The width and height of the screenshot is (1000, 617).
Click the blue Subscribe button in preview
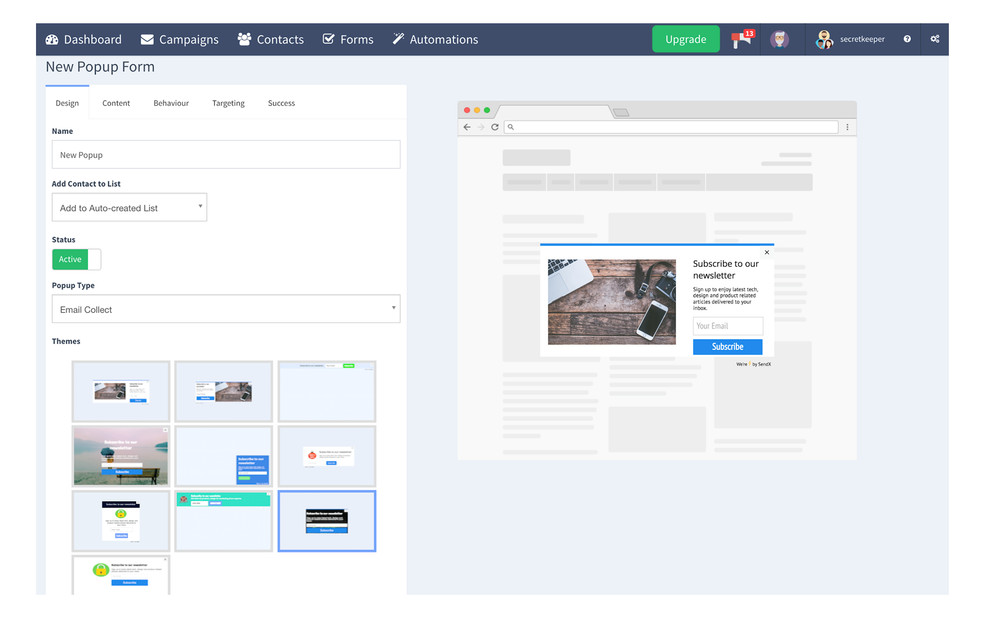[x=728, y=346]
